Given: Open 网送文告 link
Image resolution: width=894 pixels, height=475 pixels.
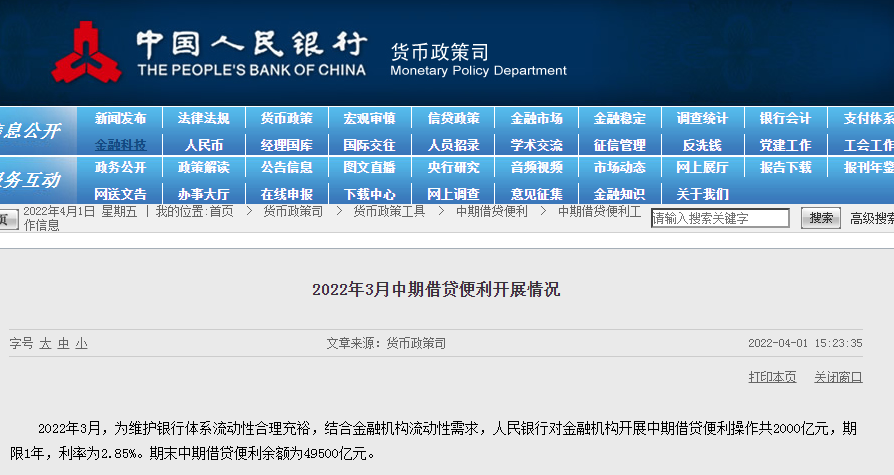Looking at the screenshot, I should click(x=120, y=194).
